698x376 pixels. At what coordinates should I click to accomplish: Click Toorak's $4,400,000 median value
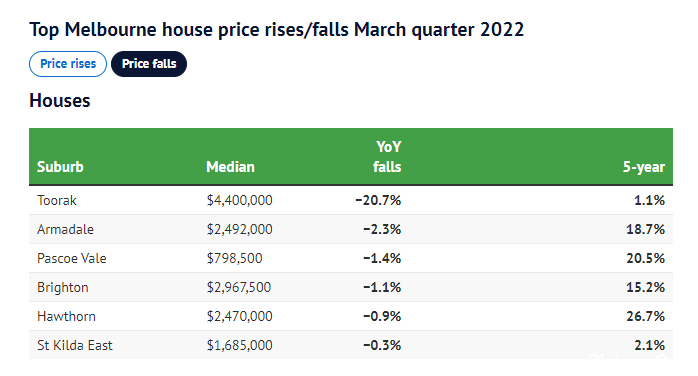(239, 200)
